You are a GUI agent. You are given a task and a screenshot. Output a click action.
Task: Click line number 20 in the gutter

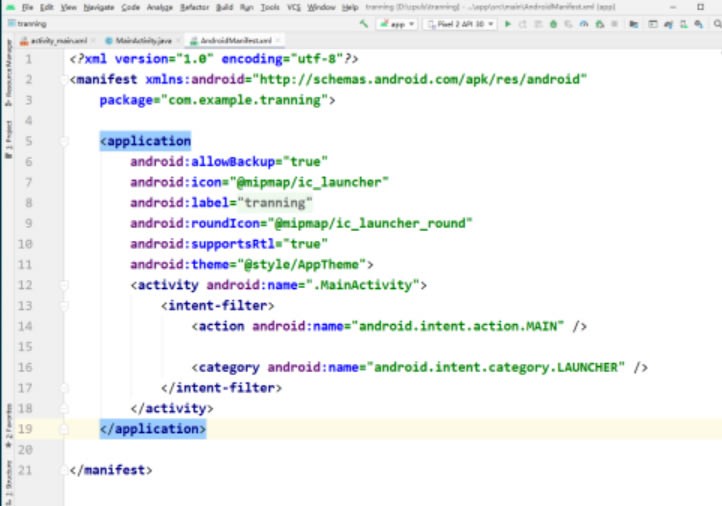(x=25, y=450)
